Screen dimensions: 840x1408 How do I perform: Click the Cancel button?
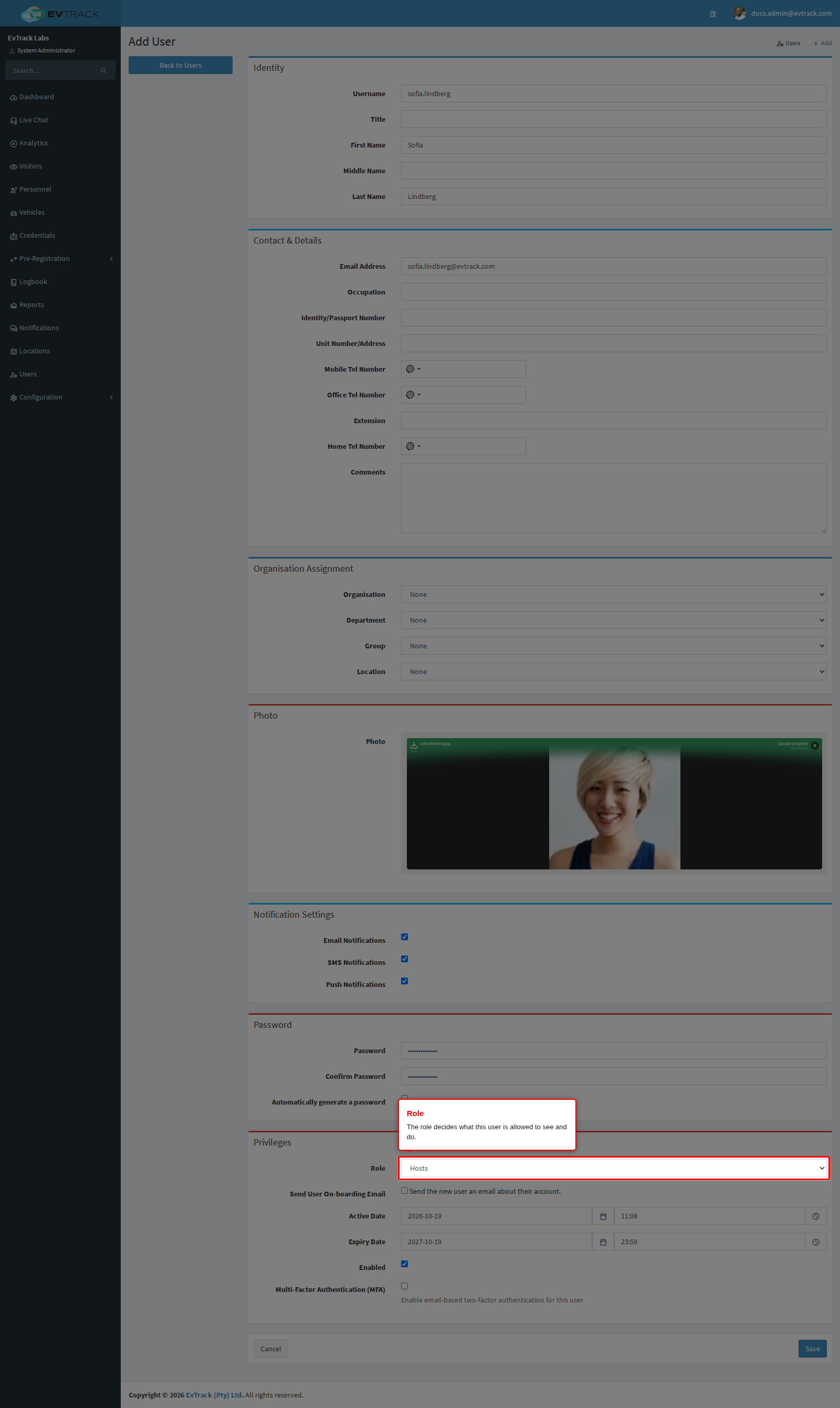pyautogui.click(x=270, y=1349)
